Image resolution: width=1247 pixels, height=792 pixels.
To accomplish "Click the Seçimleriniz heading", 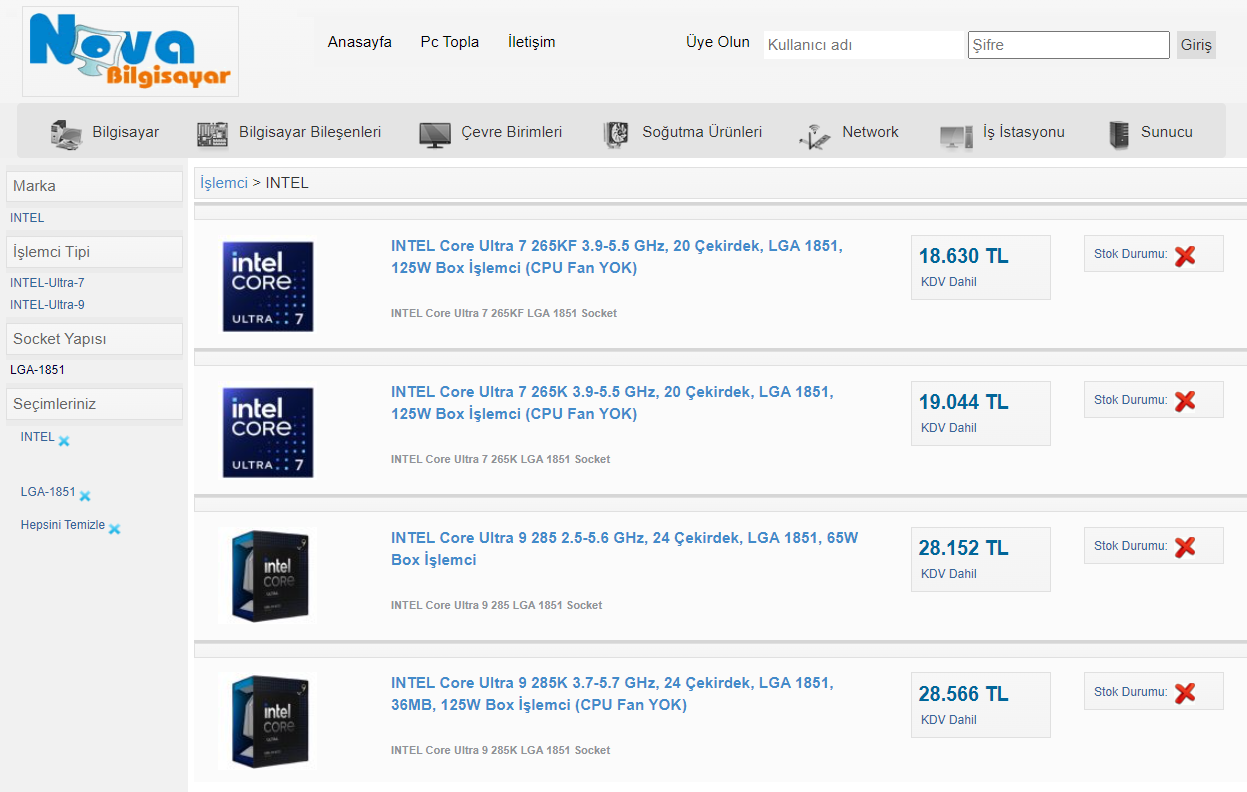I will [94, 404].
